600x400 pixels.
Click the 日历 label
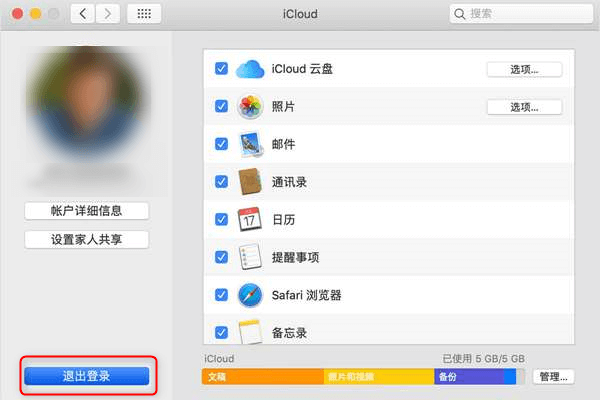pos(283,220)
